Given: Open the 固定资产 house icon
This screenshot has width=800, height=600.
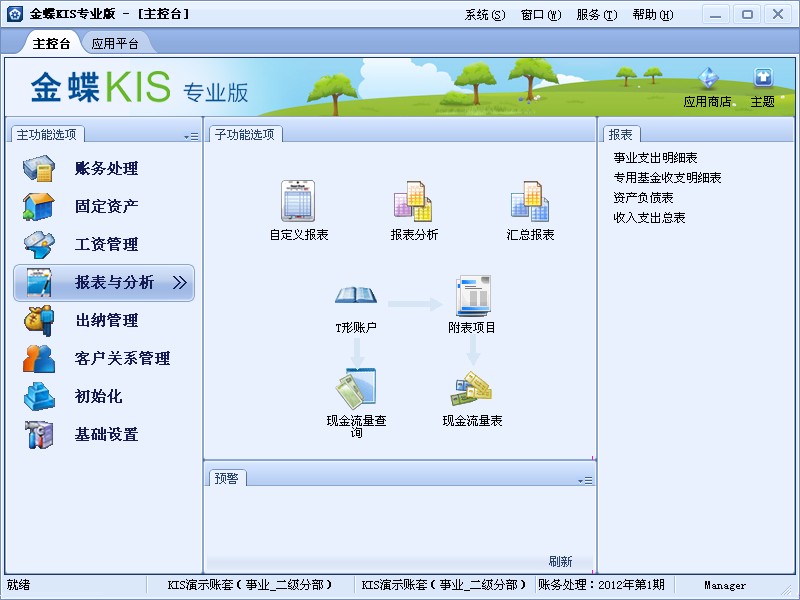Looking at the screenshot, I should tap(39, 207).
